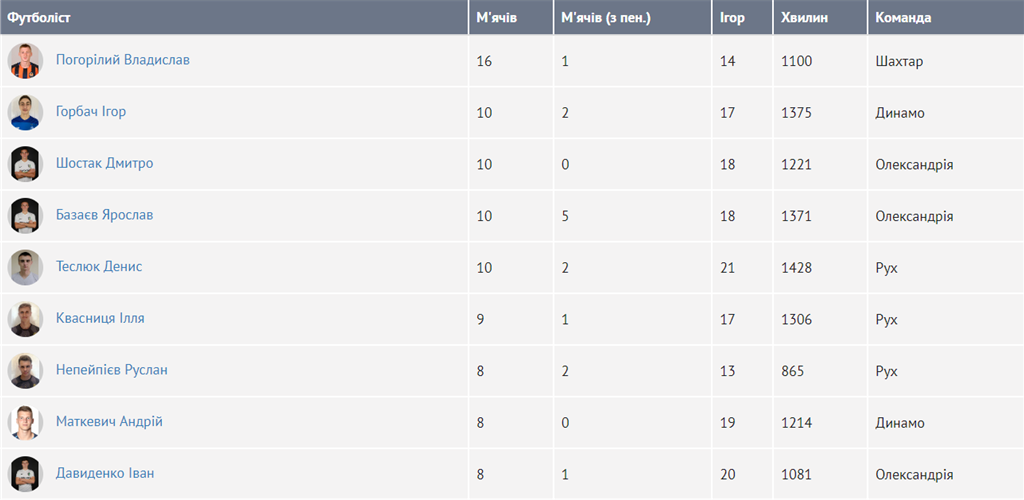The image size is (1024, 500).
Task: Click Погорілий Владислав's avatar photo
Action: (25, 61)
